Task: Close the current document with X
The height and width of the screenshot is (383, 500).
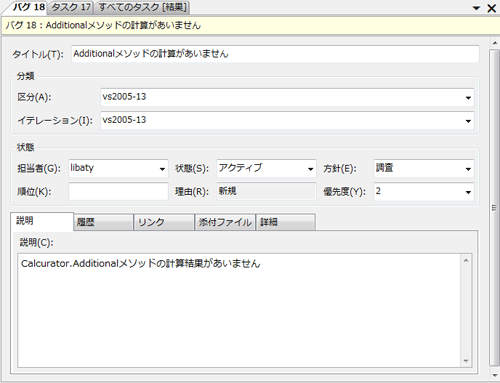Action: point(491,8)
